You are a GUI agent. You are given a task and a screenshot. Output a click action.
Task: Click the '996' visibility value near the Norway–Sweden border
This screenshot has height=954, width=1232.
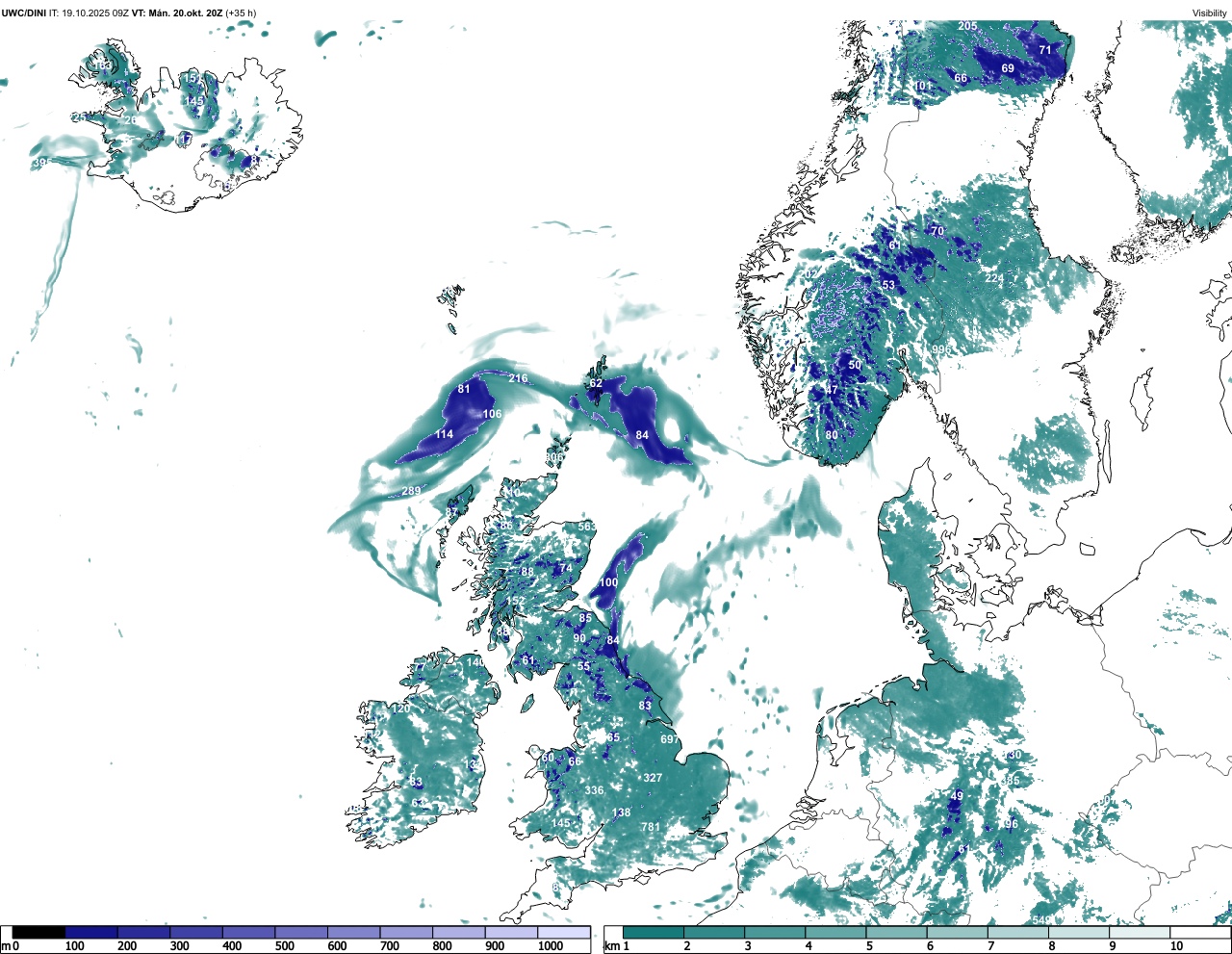pyautogui.click(x=940, y=350)
